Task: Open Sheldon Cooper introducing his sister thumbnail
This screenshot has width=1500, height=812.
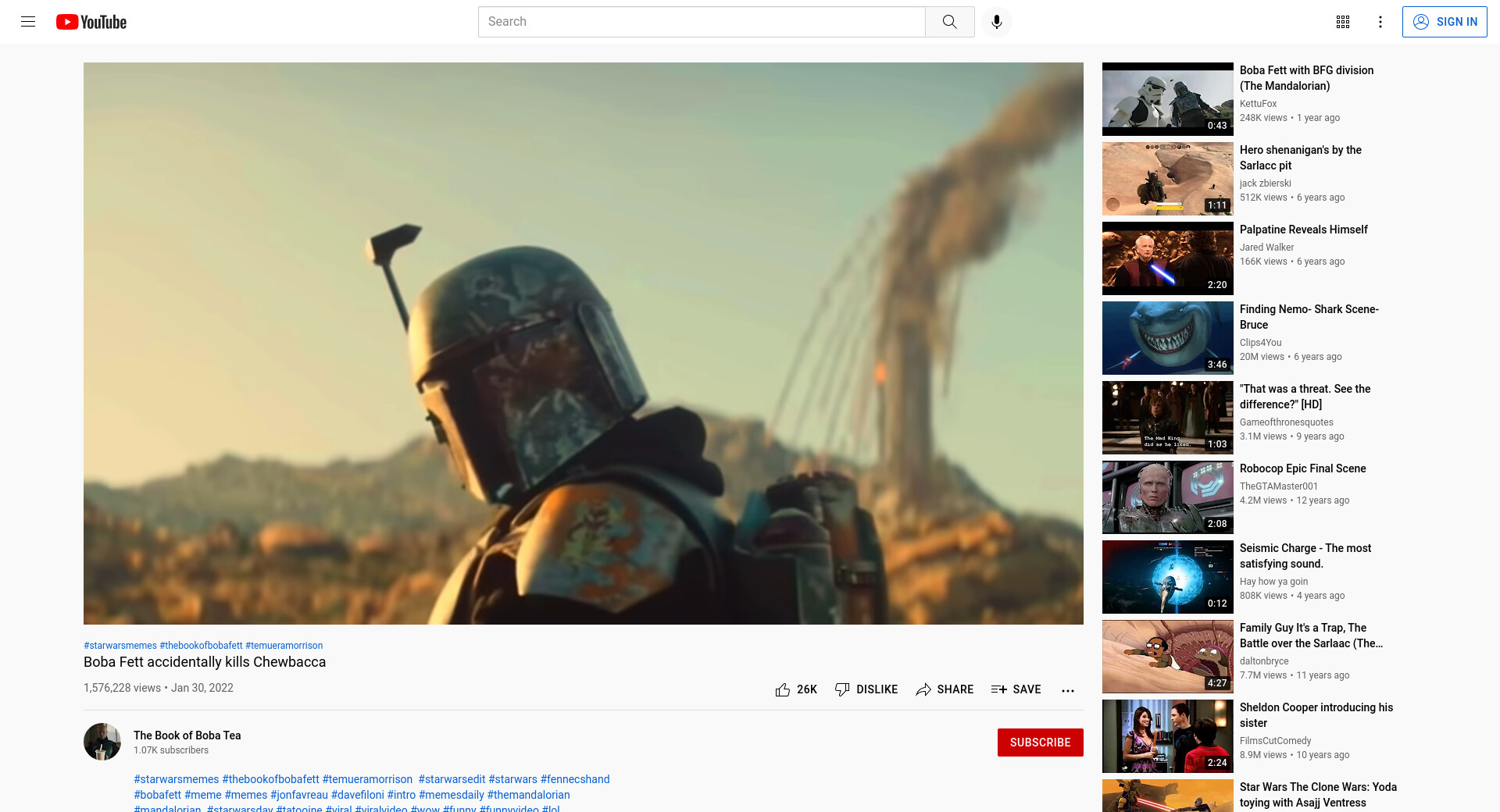Action: click(1168, 736)
